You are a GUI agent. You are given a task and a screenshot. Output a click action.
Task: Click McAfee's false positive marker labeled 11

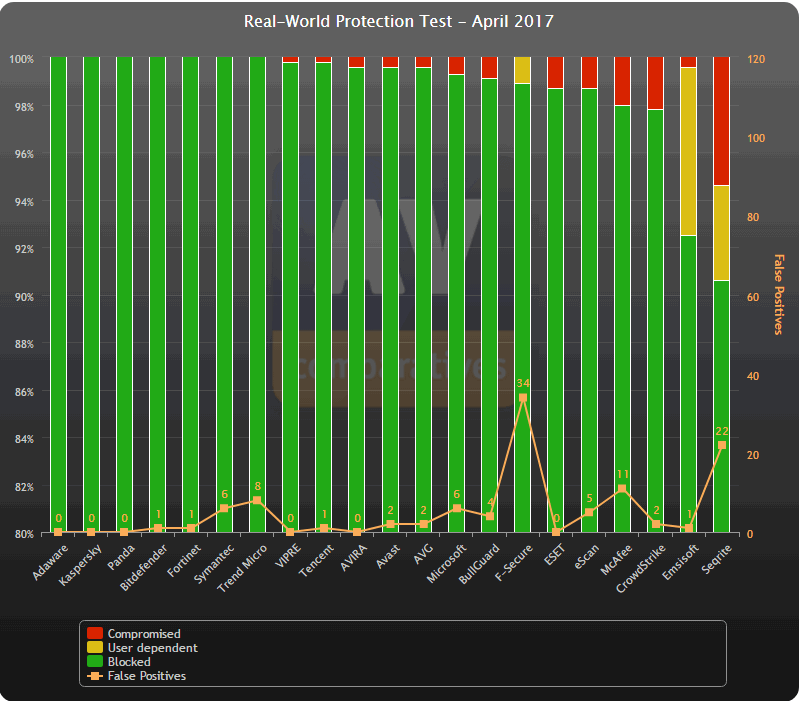click(x=622, y=489)
